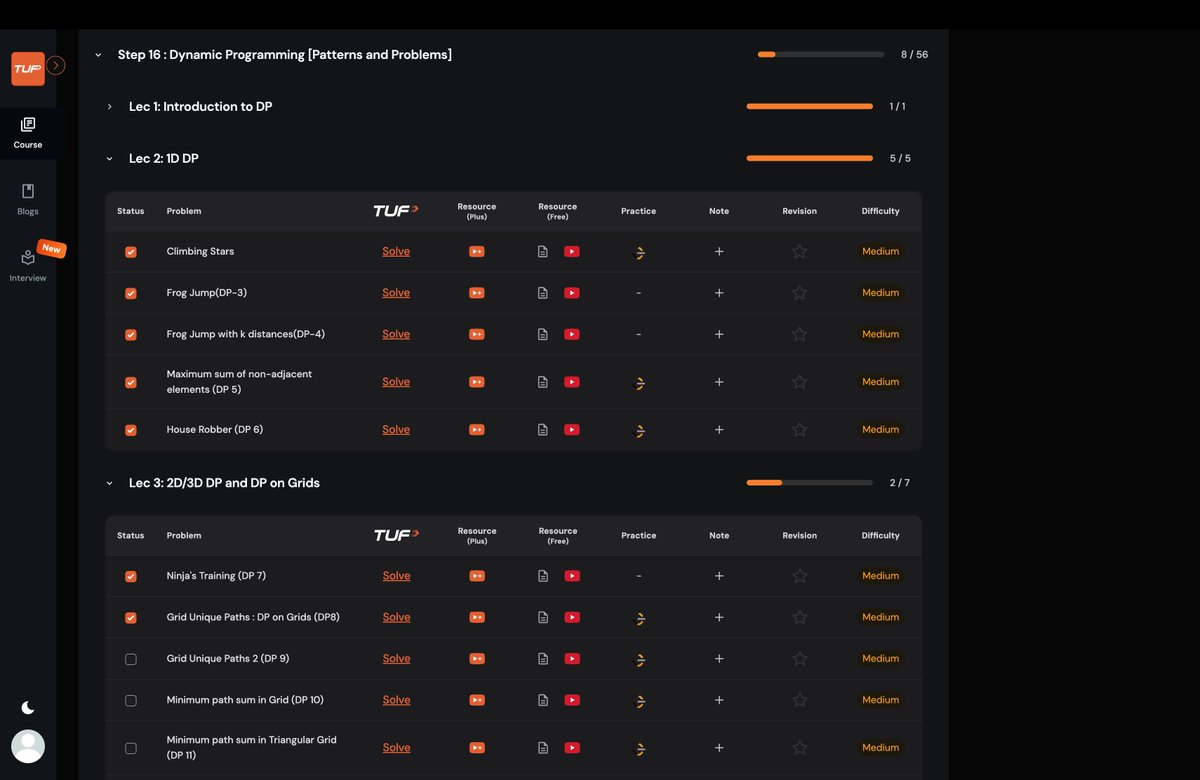Viewport: 1200px width, 780px height.
Task: Uncheck Grid Unique Paths DP8 checkbox
Action: (x=131, y=618)
